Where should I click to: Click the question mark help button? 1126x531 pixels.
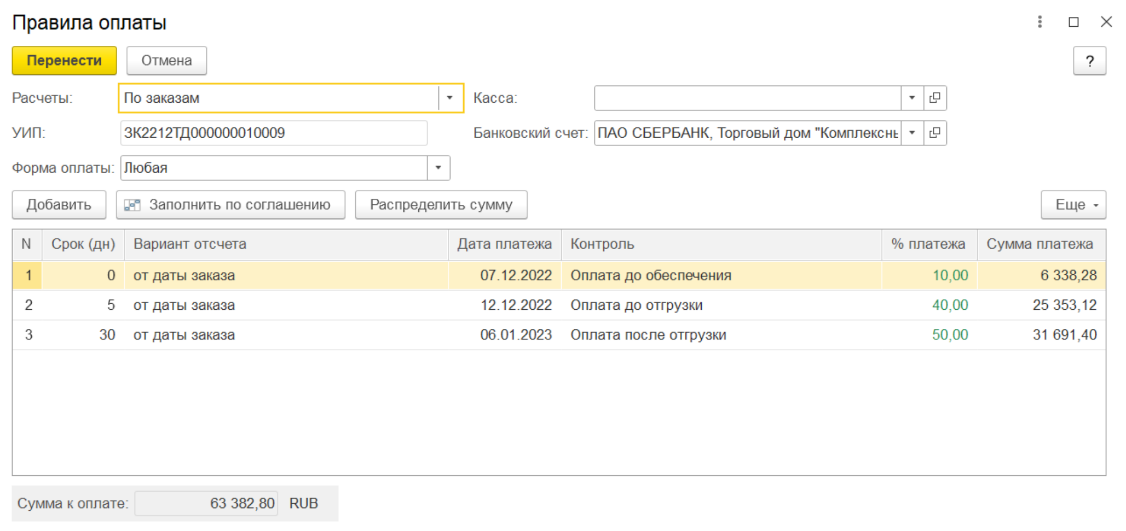point(1089,61)
